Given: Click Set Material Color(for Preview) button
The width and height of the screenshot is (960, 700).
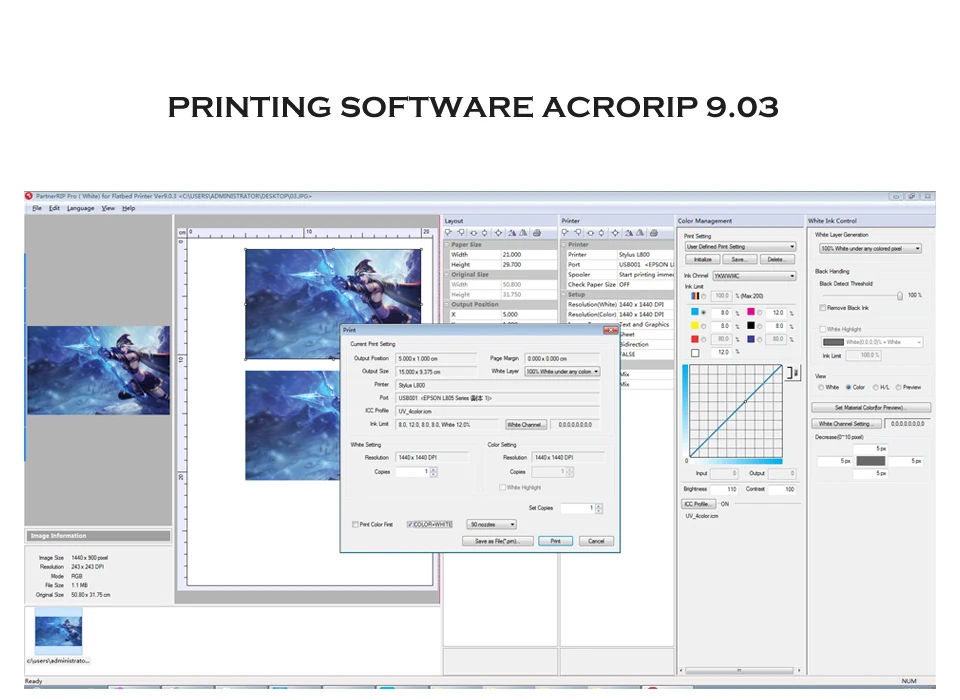Looking at the screenshot, I should coord(871,407).
